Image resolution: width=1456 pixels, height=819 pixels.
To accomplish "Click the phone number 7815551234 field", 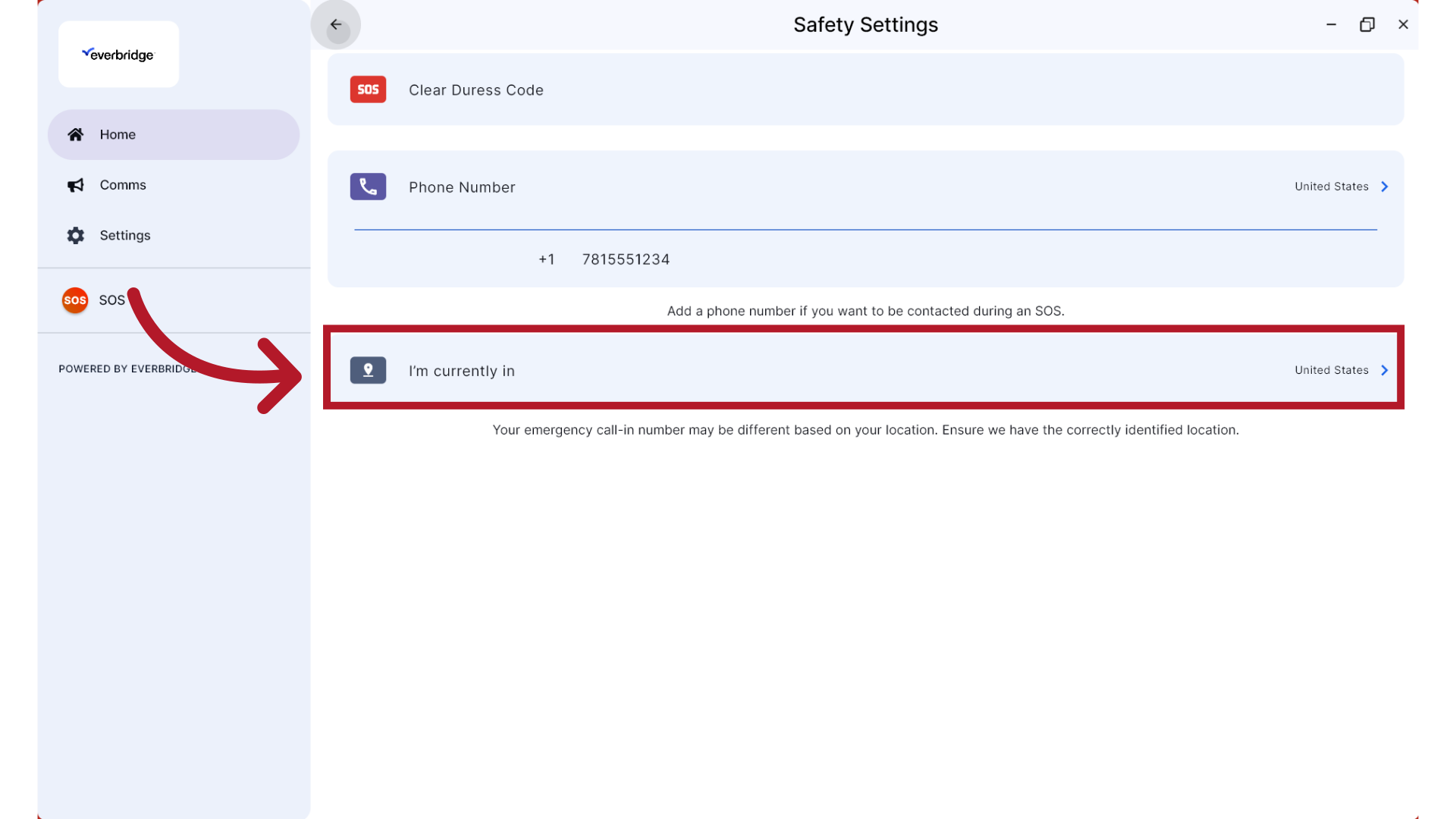I will (x=626, y=259).
